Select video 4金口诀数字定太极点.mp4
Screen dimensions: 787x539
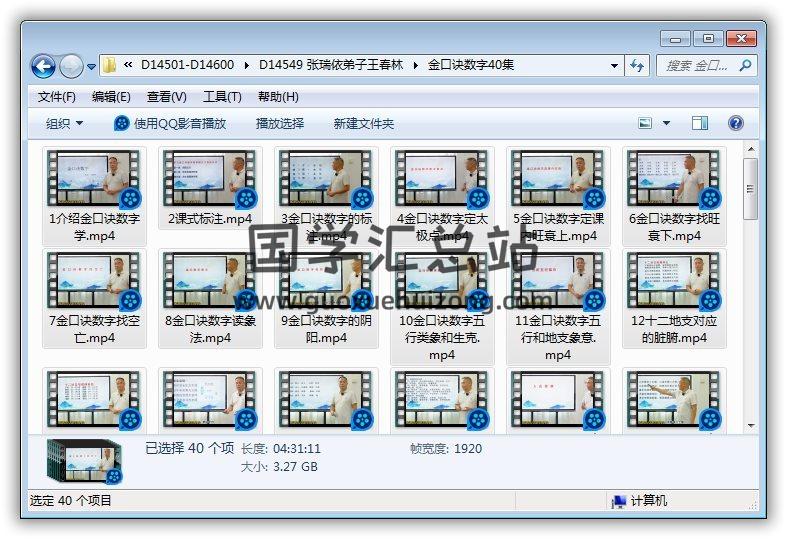click(x=442, y=196)
